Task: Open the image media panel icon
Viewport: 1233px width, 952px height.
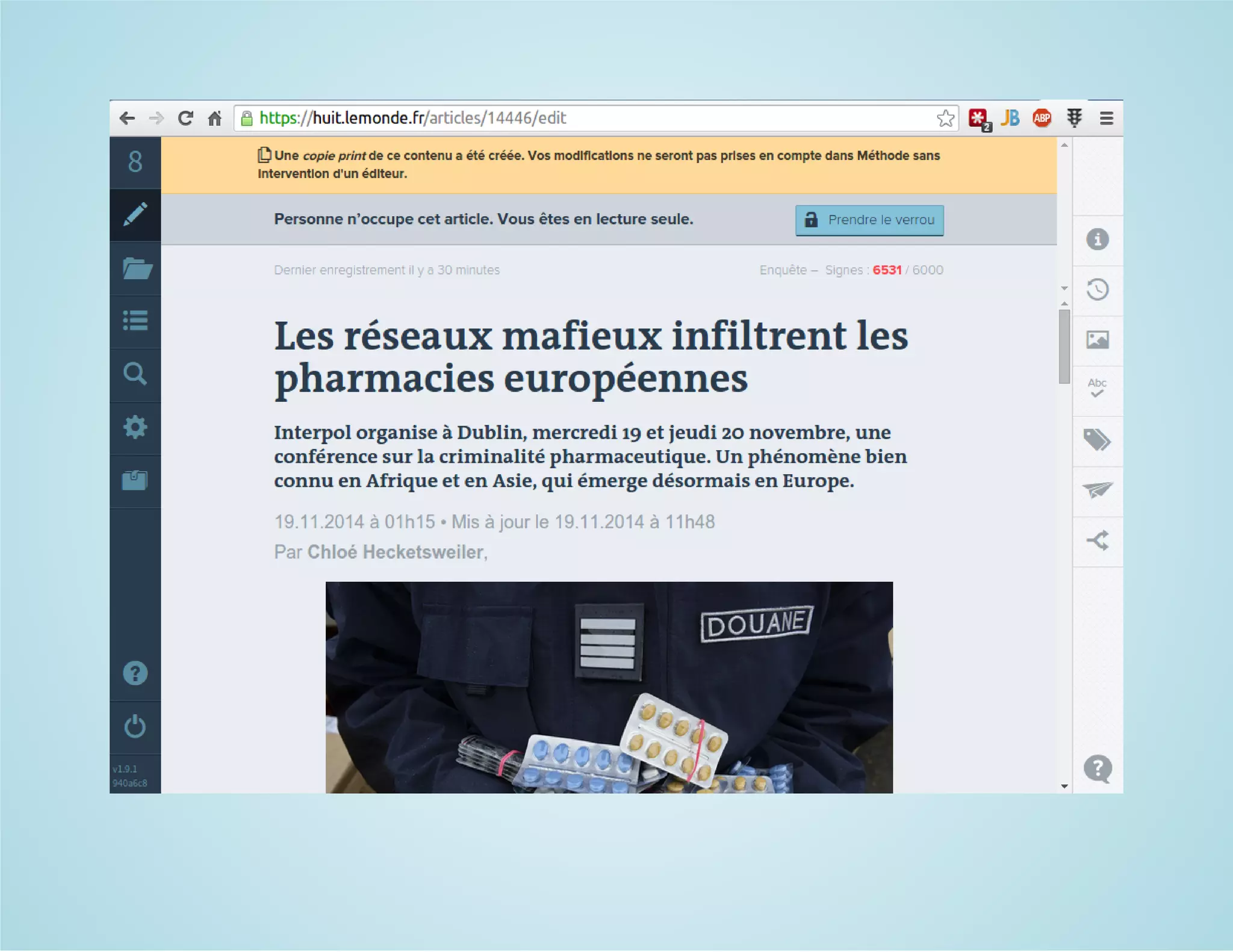Action: (x=1097, y=340)
